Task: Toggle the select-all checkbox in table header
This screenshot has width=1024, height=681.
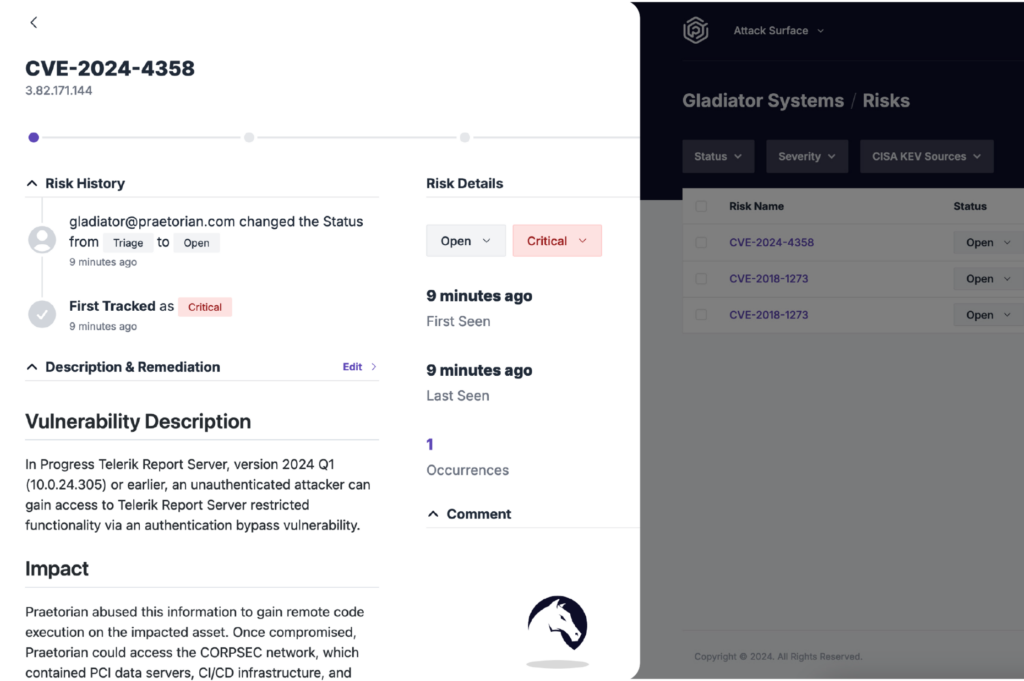Action: (x=701, y=206)
